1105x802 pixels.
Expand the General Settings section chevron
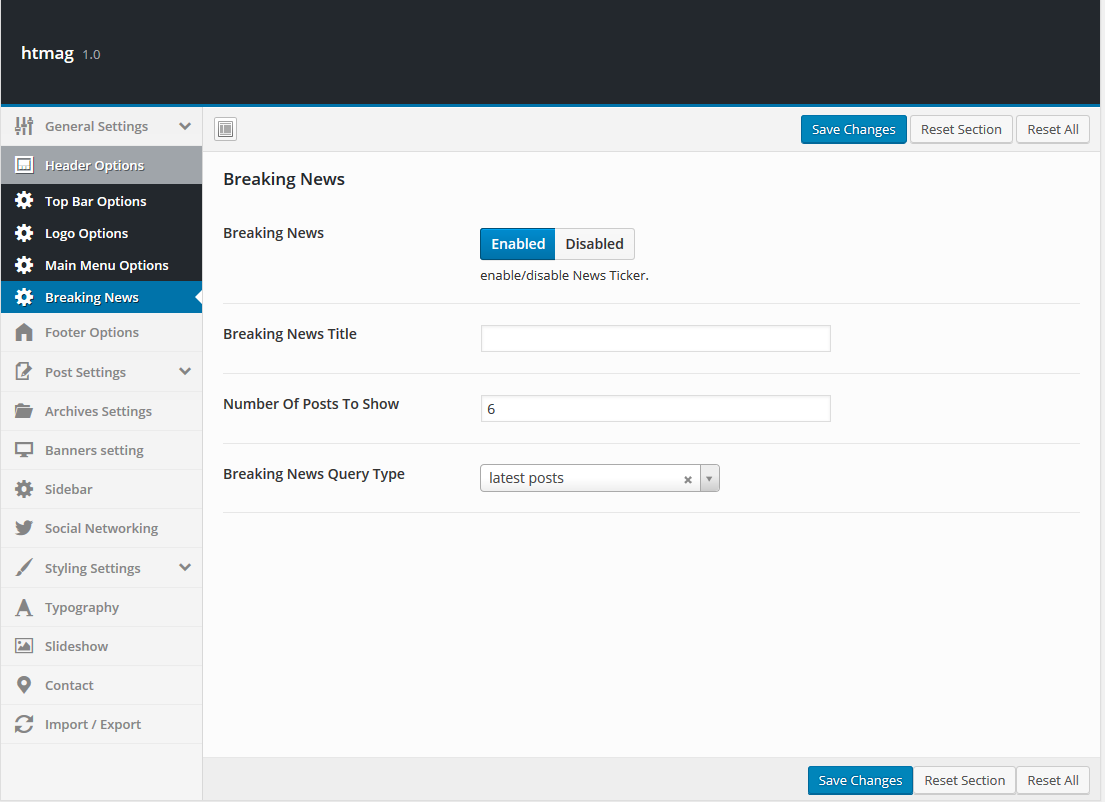(x=185, y=126)
